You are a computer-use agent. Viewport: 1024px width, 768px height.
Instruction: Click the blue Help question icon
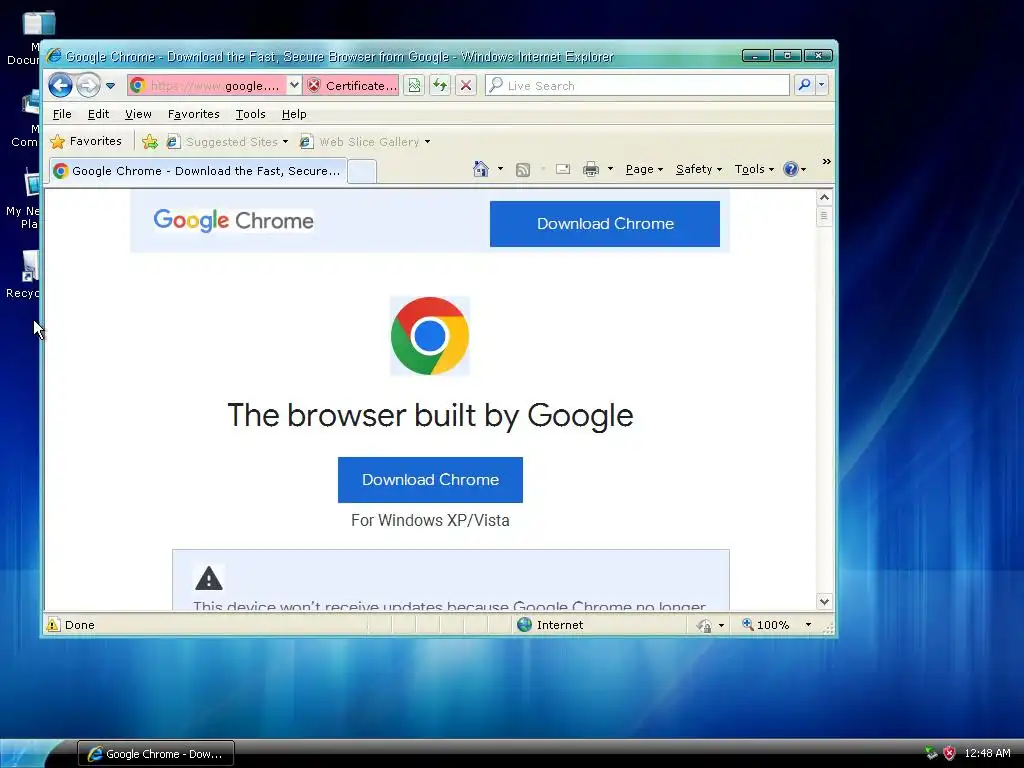[x=791, y=169]
